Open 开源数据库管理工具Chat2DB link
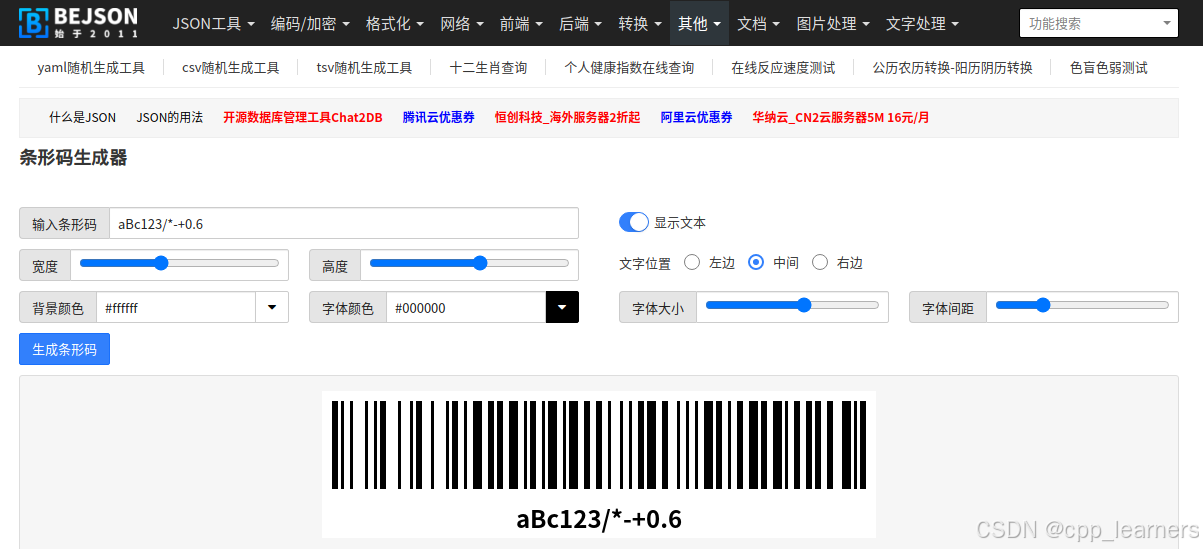 click(303, 117)
